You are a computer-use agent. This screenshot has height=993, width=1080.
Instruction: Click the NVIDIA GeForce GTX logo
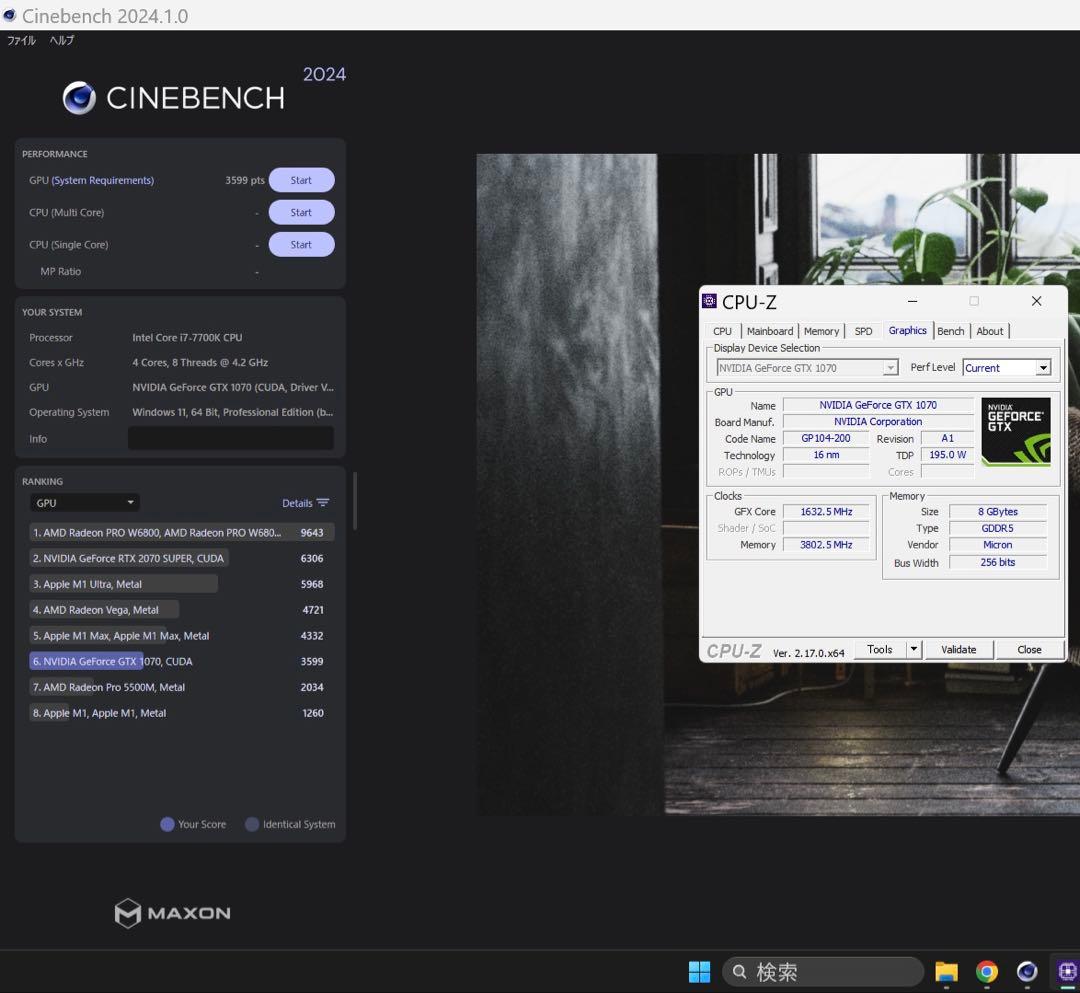(x=1015, y=431)
